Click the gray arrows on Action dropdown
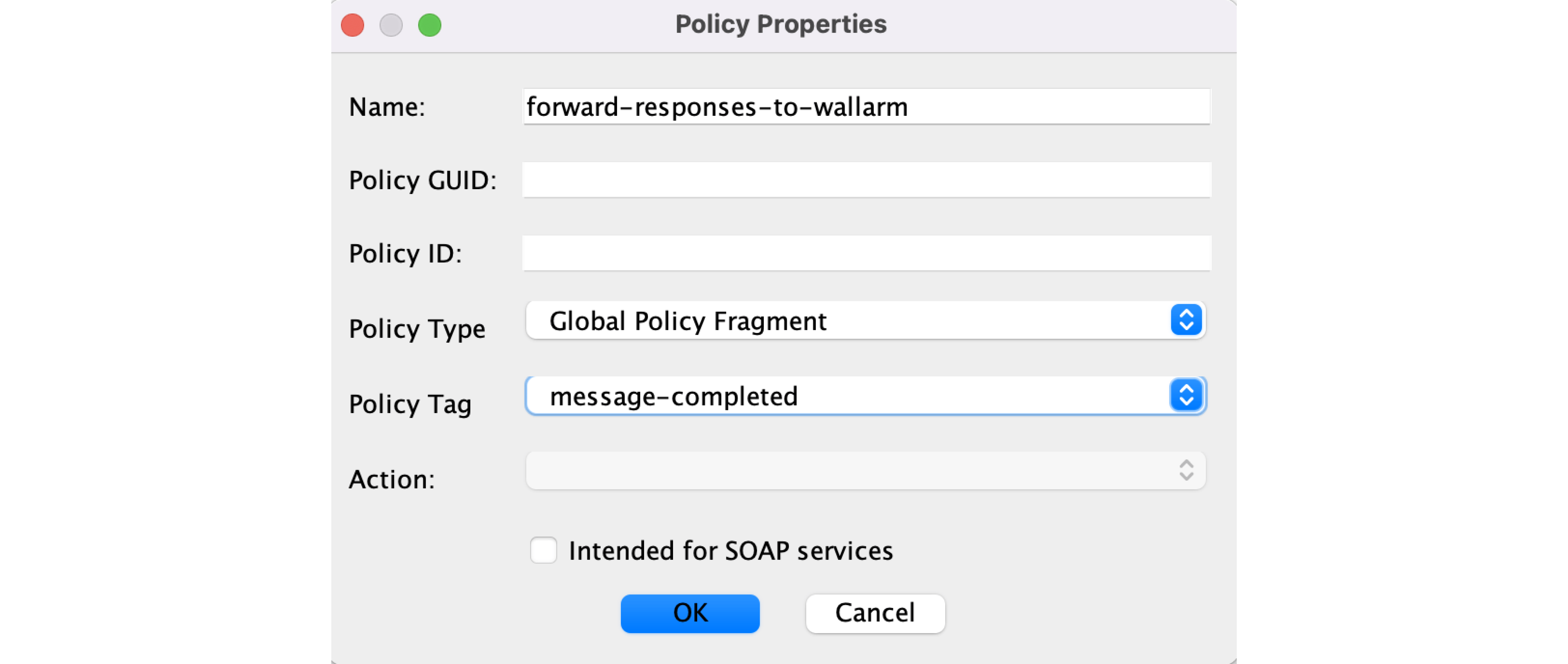Screen dimensions: 1568x664 [x=1186, y=471]
